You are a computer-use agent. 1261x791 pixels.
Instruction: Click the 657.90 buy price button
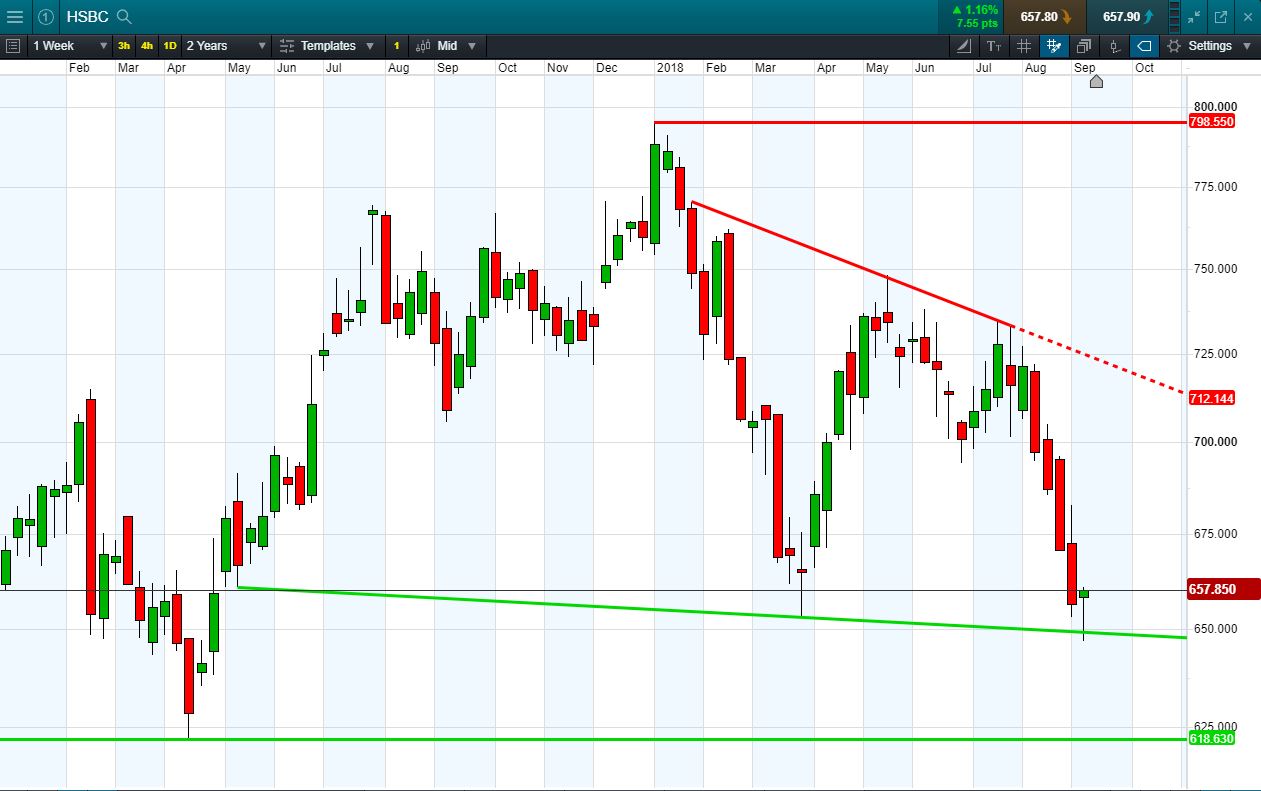pyautogui.click(x=1129, y=16)
